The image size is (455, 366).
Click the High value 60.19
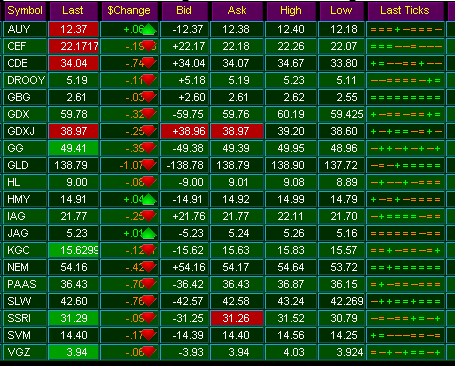coord(291,114)
